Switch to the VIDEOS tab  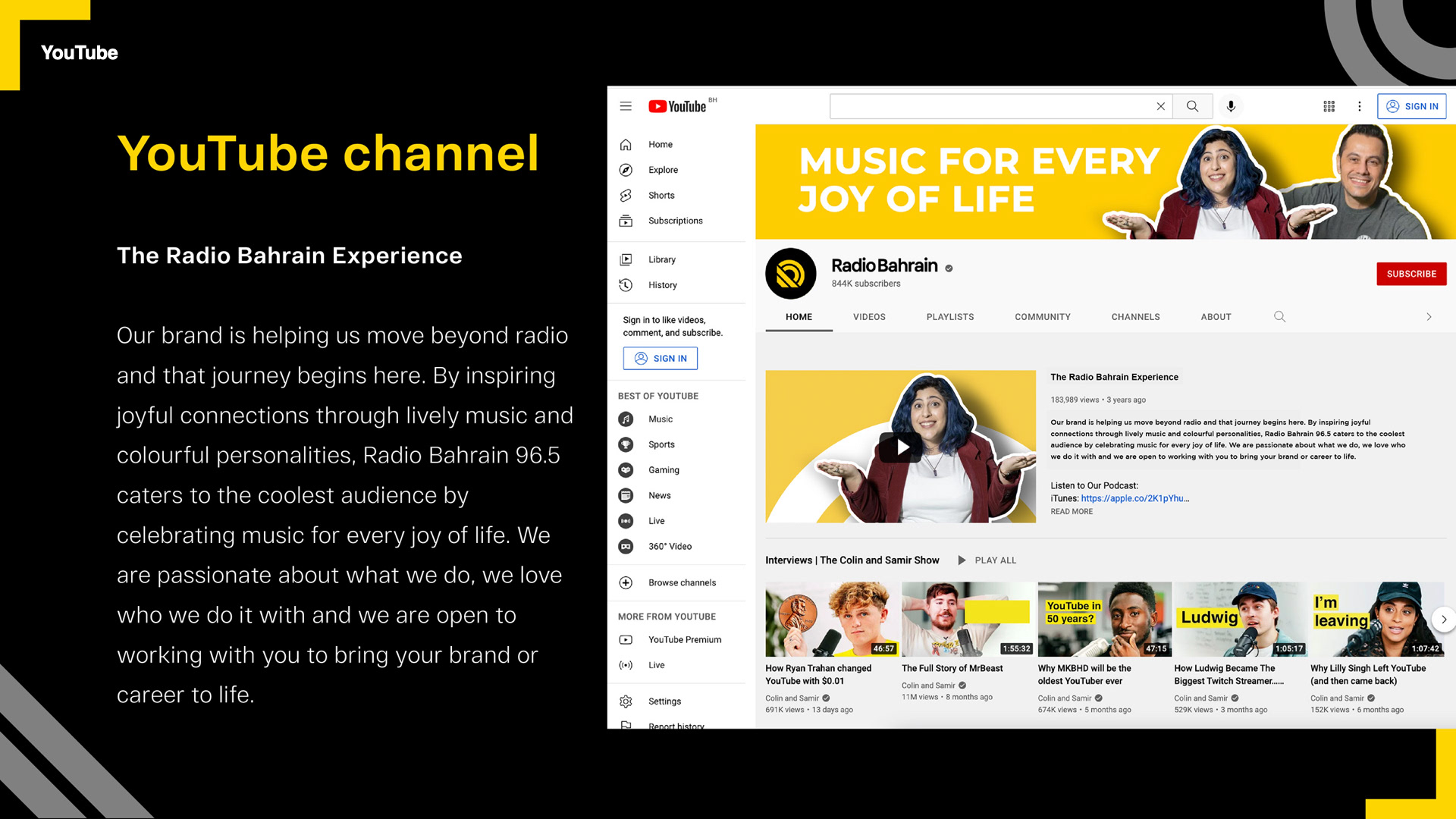click(x=869, y=317)
